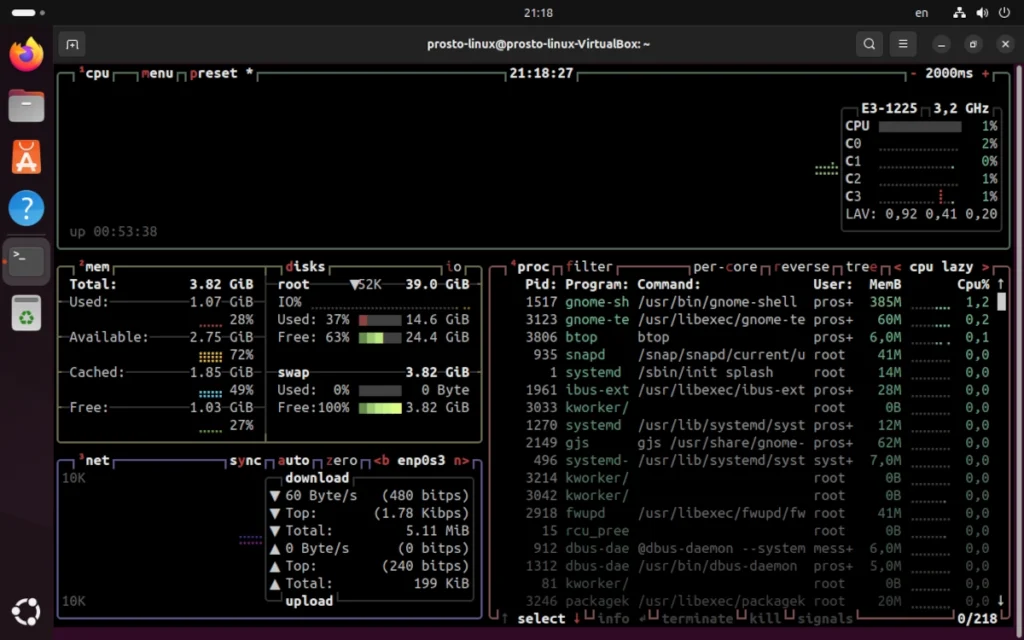Screen dimensions: 1024x640
Task: Increase update interval with plus sign
Action: tap(985, 73)
